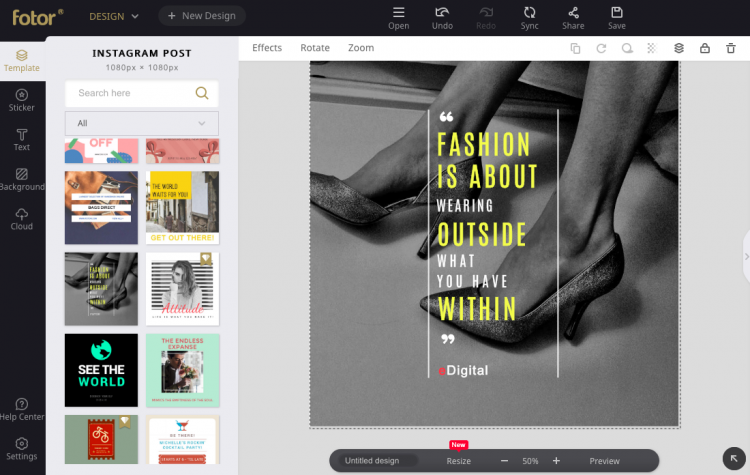
Task: Select The Endless Expanse template
Action: (183, 370)
